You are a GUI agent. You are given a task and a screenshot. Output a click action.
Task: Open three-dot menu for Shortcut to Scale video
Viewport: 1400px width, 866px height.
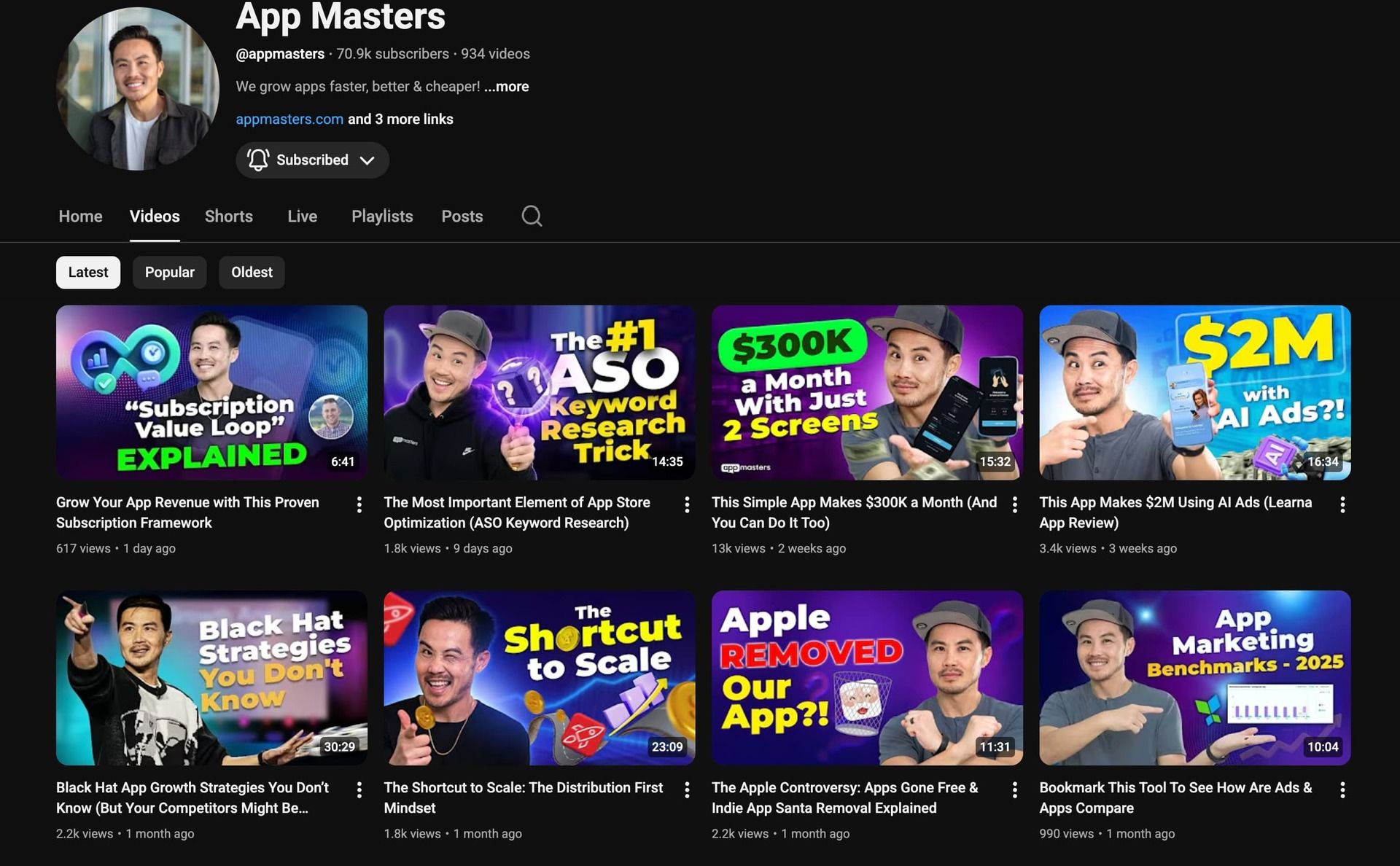coord(687,789)
